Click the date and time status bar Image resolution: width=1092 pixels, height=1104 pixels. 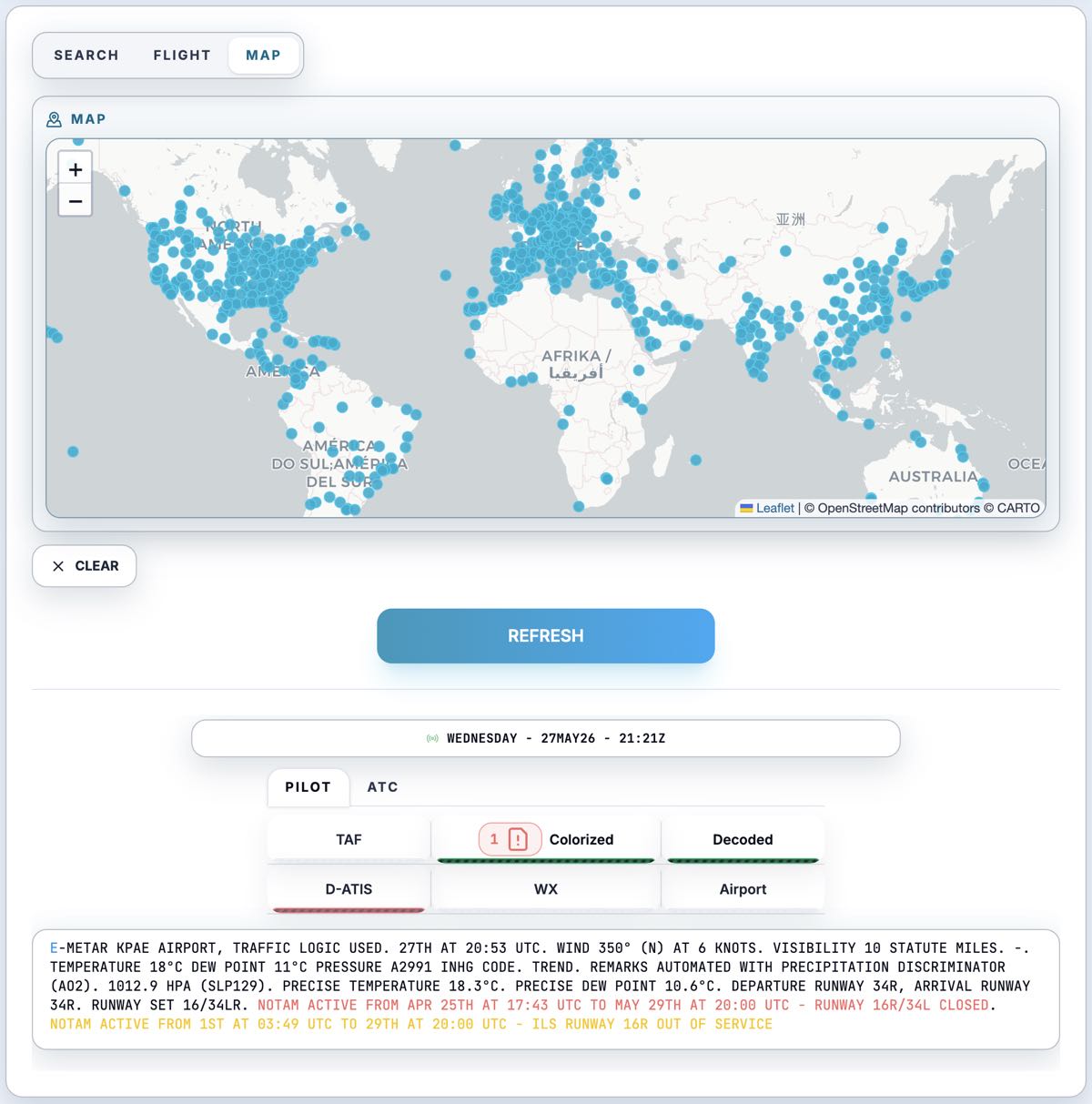click(x=546, y=738)
